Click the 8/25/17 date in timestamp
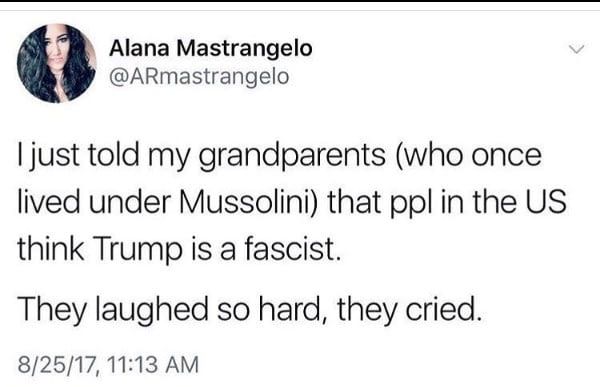 tap(56, 364)
